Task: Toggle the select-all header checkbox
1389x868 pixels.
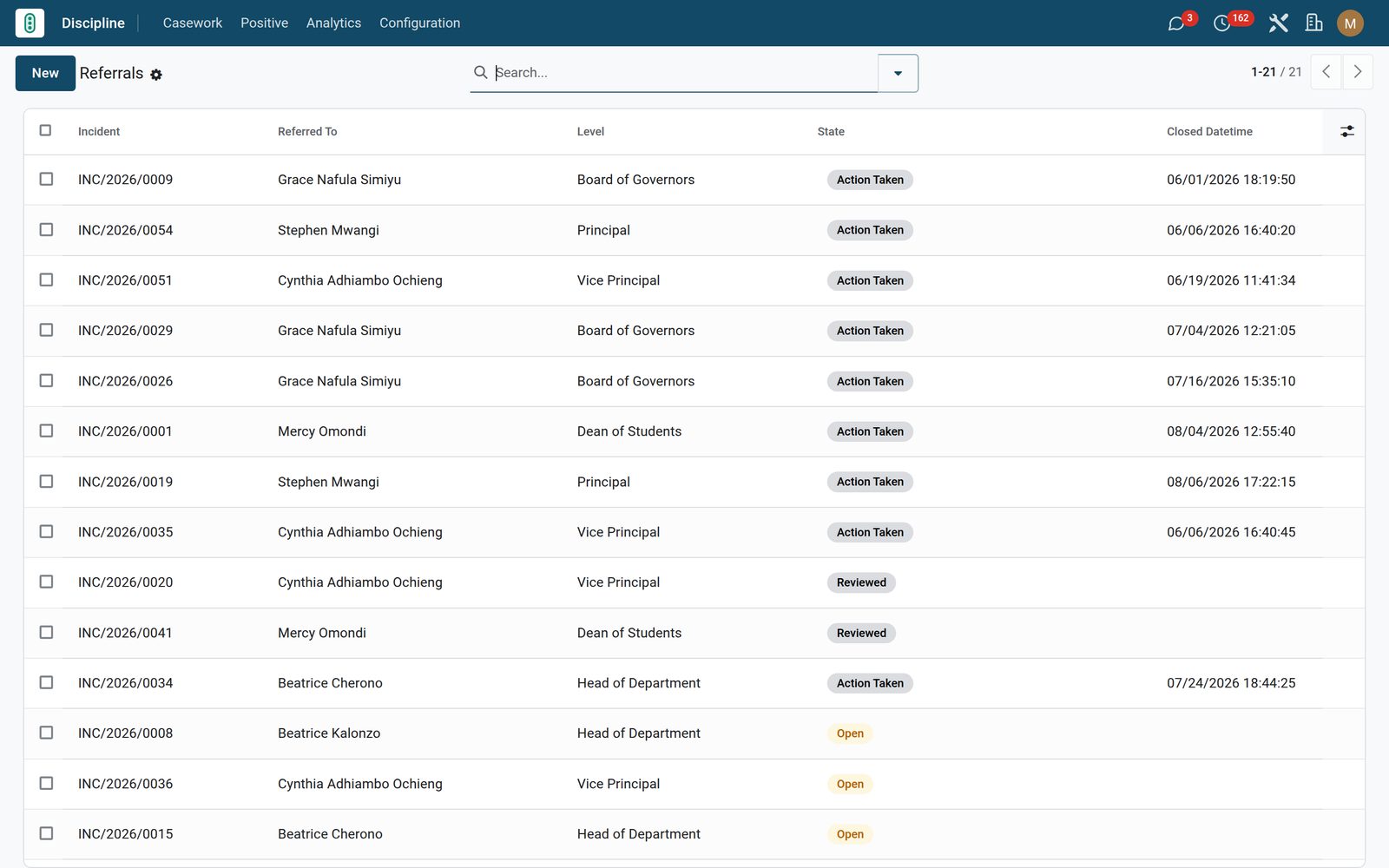Action: [46, 130]
